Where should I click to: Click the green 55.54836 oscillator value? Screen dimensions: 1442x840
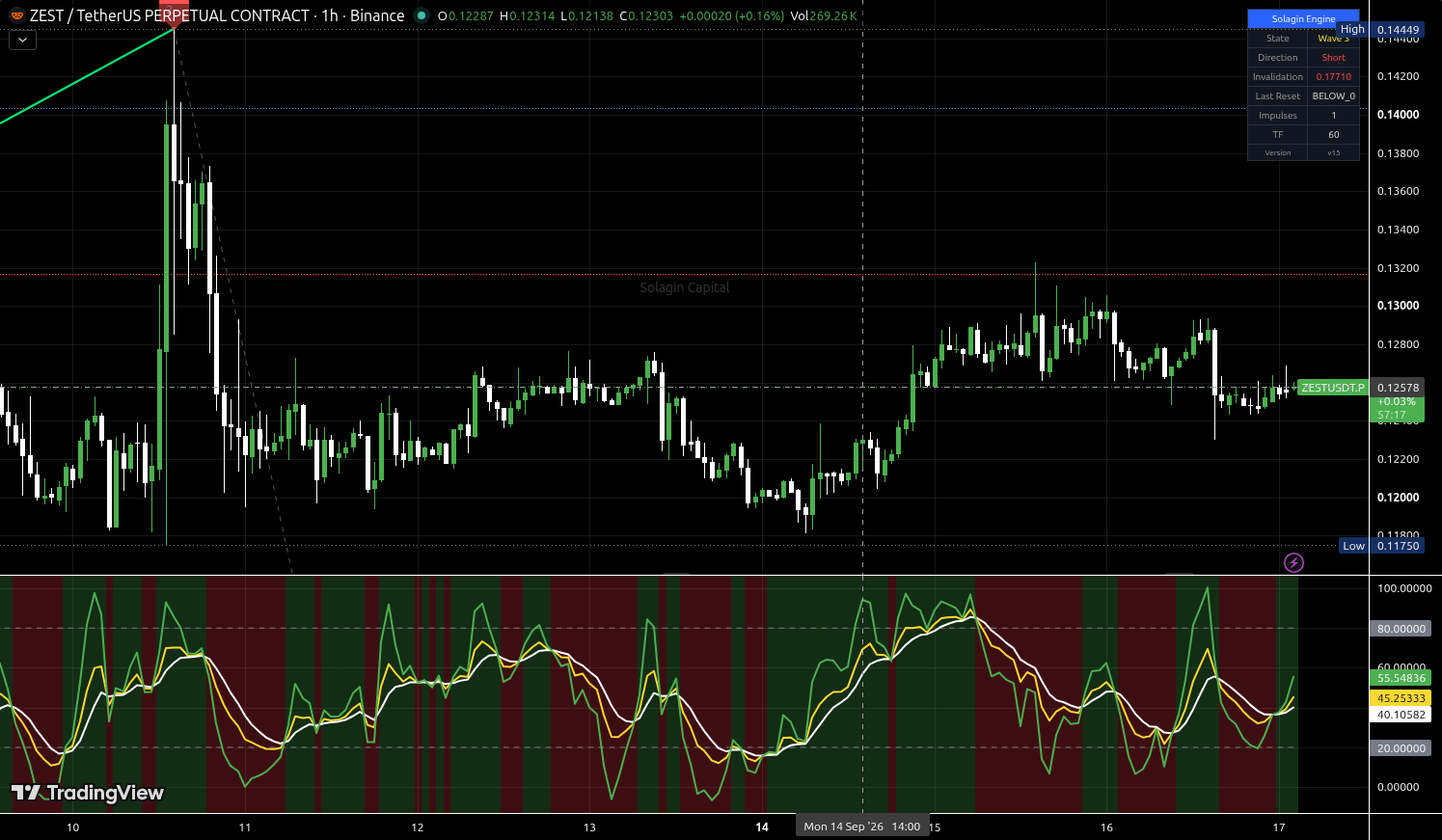click(1401, 678)
